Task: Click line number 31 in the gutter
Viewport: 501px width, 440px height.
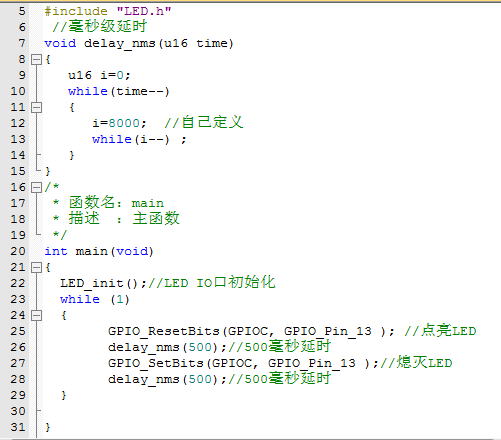Action: (x=18, y=427)
